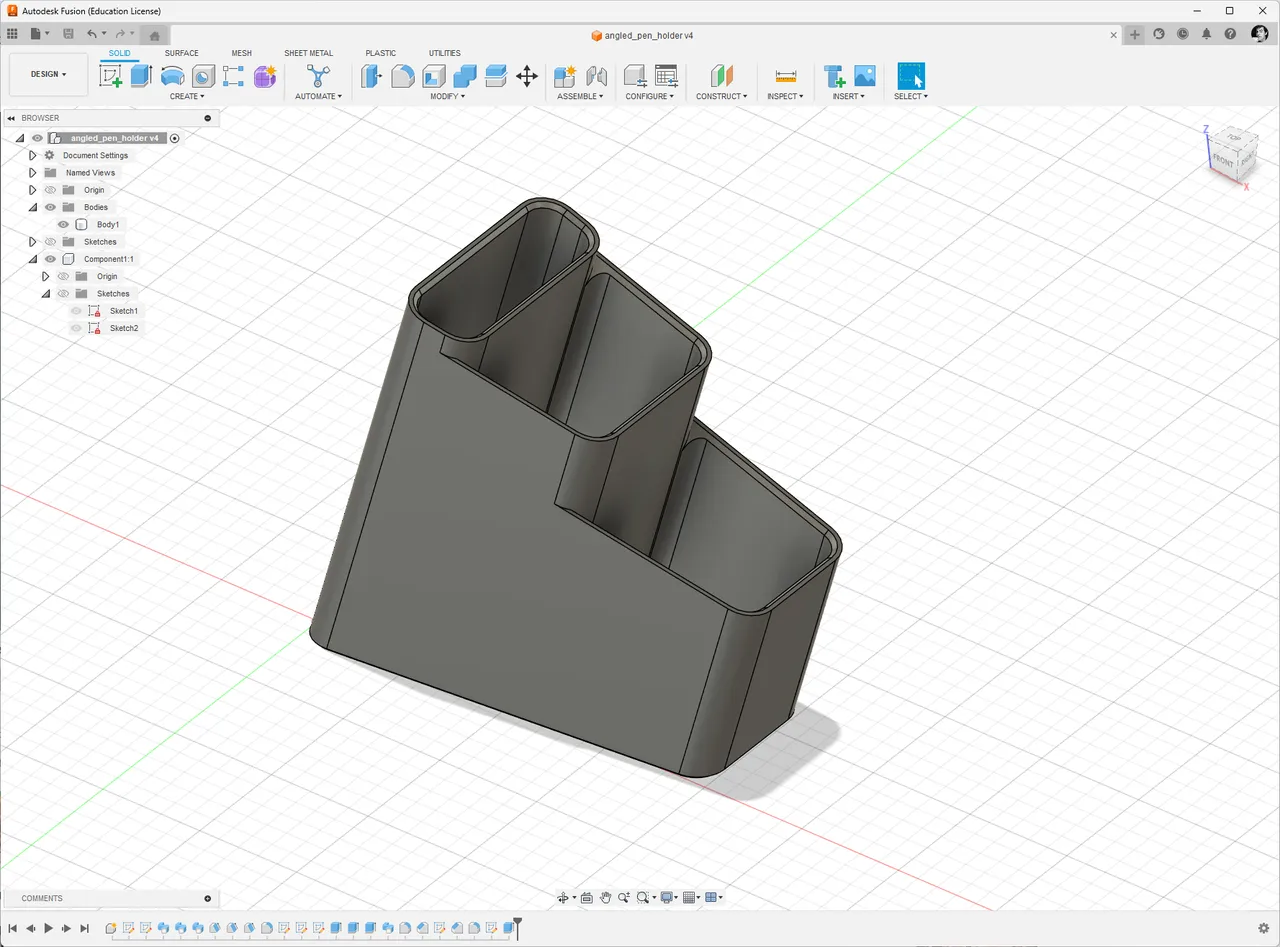Open the Design workspace dropdown

point(48,74)
